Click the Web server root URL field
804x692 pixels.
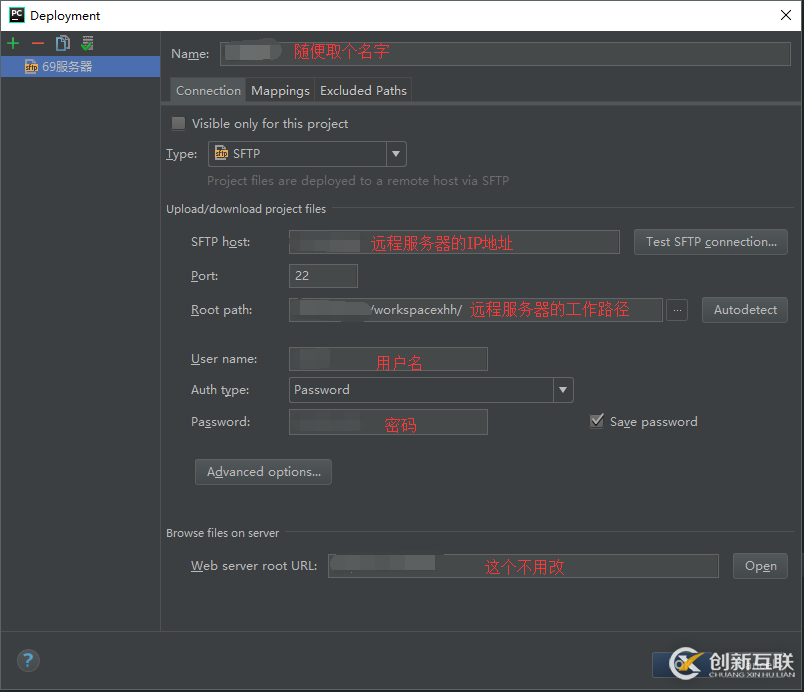click(x=523, y=566)
